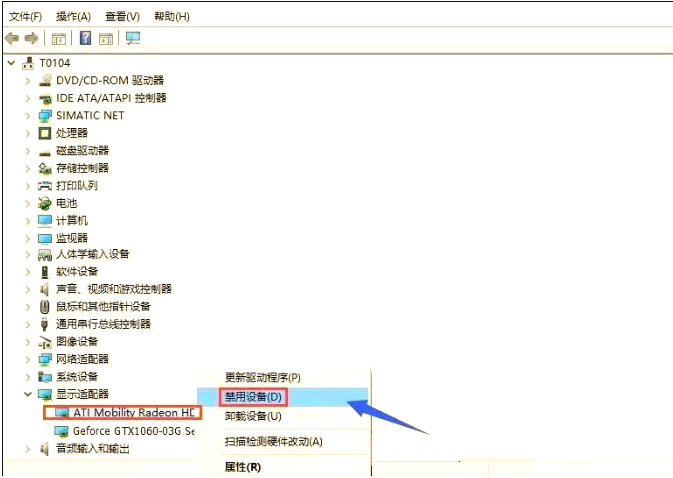Click the Forward arrow in the toolbar

pyautogui.click(x=32, y=38)
